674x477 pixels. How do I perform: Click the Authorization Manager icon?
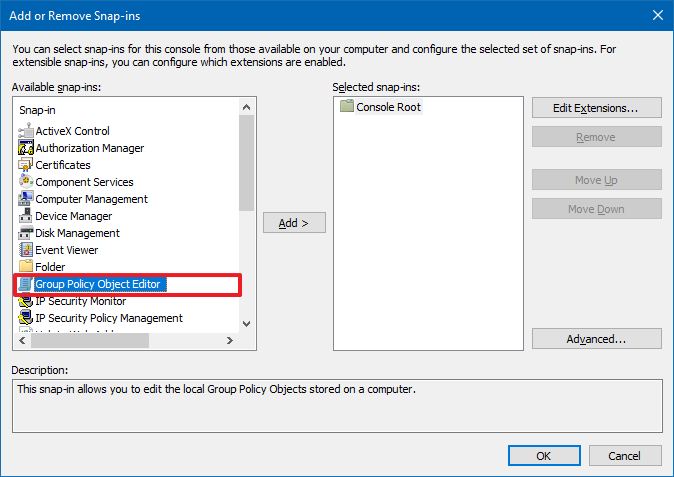tap(26, 148)
